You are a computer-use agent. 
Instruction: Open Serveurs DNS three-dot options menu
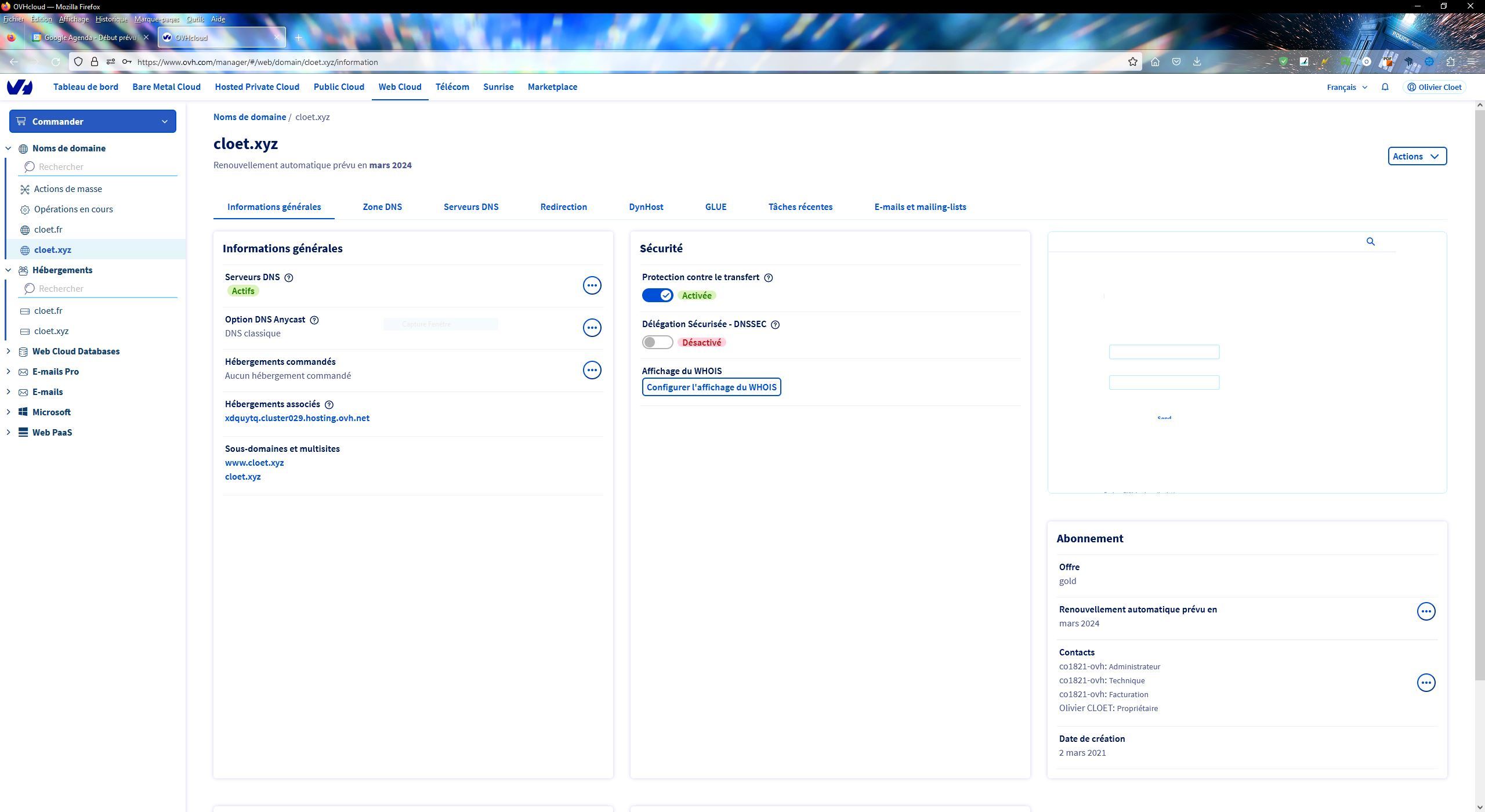(592, 285)
